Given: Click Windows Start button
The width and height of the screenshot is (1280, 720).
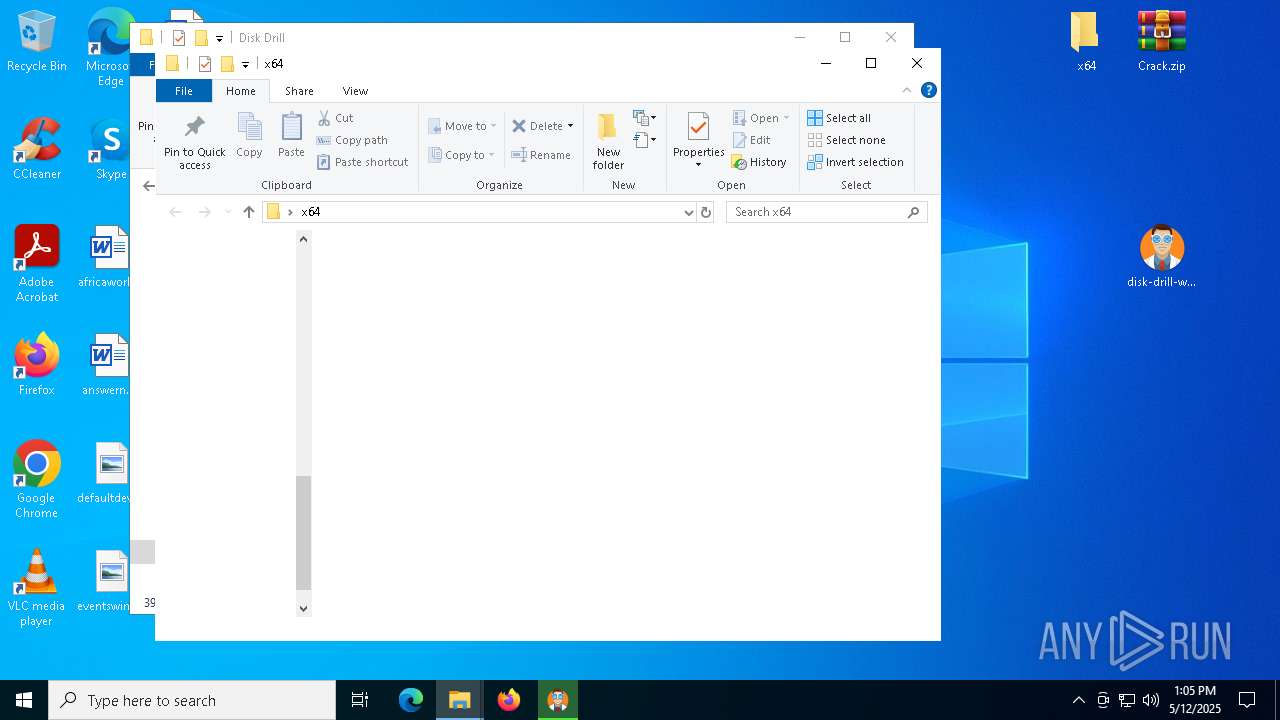Looking at the screenshot, I should tap(24, 700).
